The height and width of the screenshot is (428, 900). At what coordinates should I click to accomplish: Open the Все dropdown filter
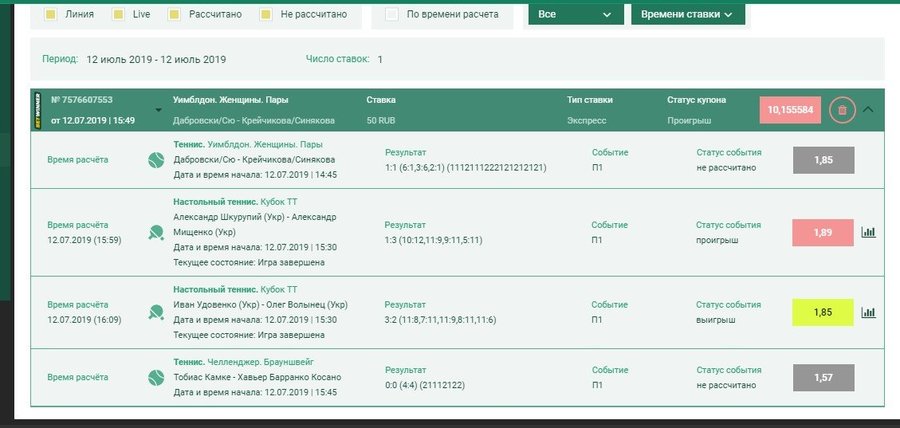click(574, 15)
